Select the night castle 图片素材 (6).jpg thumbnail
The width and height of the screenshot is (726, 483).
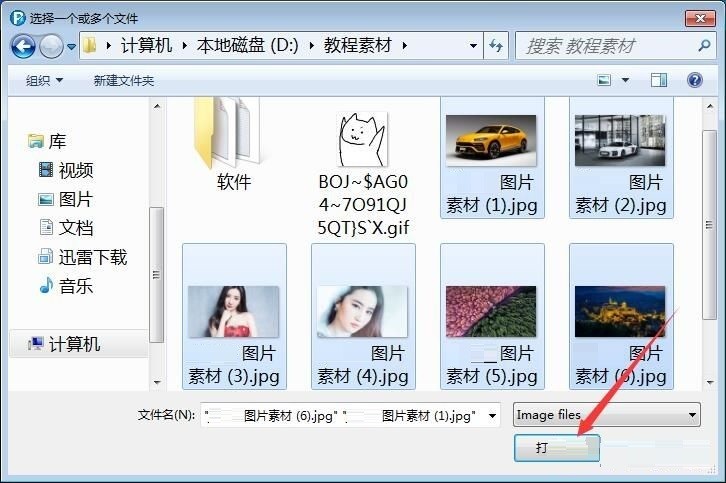point(620,311)
